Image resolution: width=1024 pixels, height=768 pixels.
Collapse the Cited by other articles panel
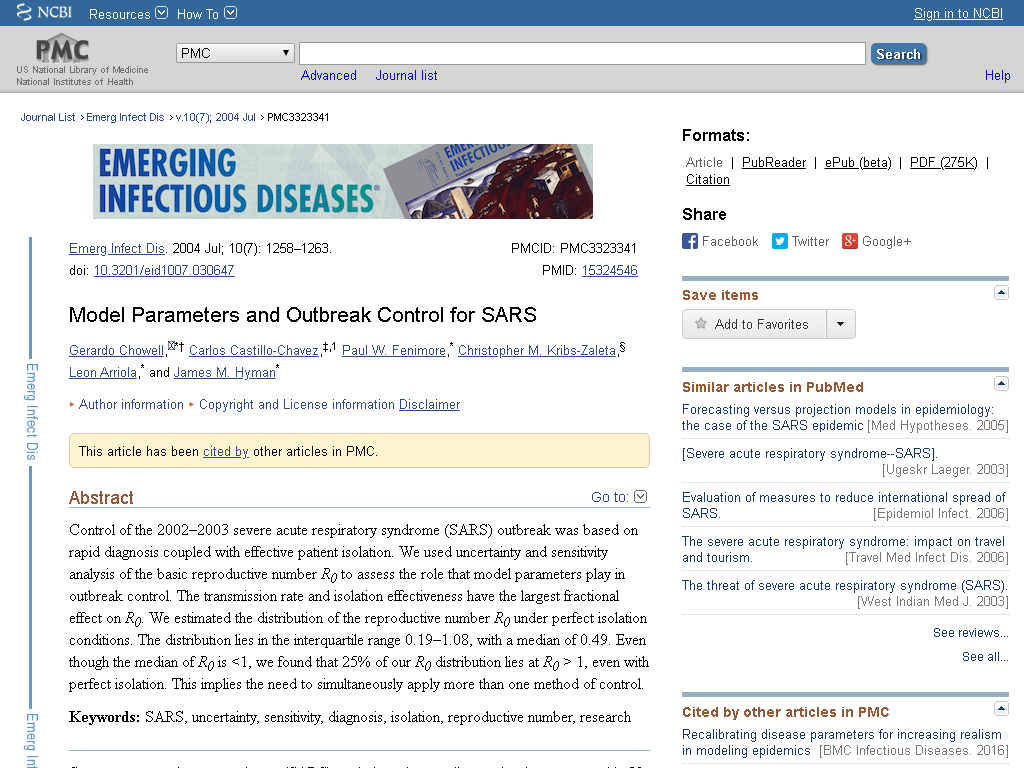1001,708
